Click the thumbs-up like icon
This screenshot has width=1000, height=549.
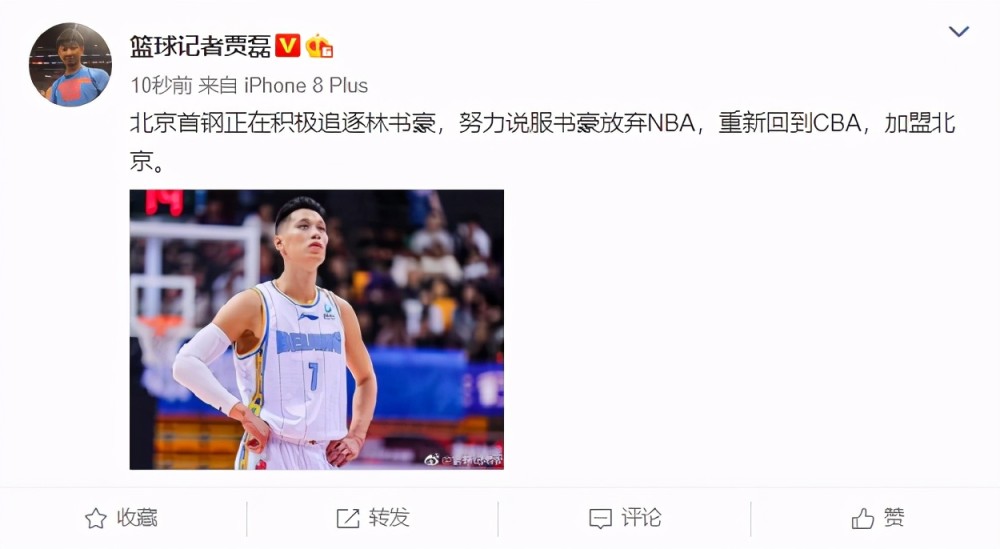pos(863,518)
